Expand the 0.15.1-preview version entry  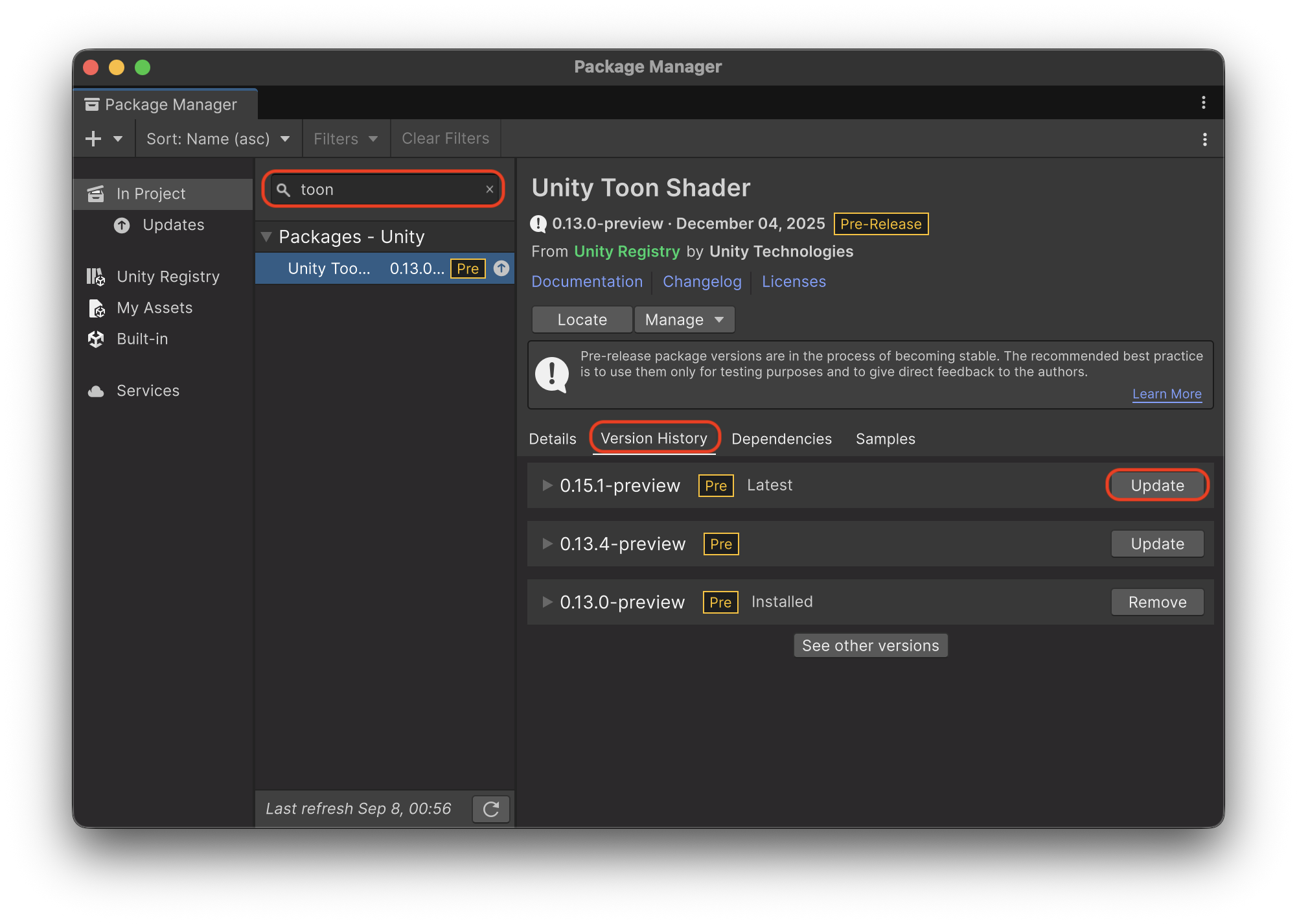(547, 485)
